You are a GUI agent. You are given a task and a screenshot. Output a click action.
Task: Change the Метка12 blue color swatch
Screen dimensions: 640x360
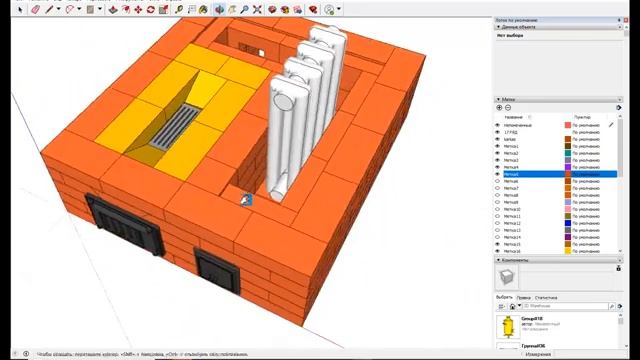(568, 223)
